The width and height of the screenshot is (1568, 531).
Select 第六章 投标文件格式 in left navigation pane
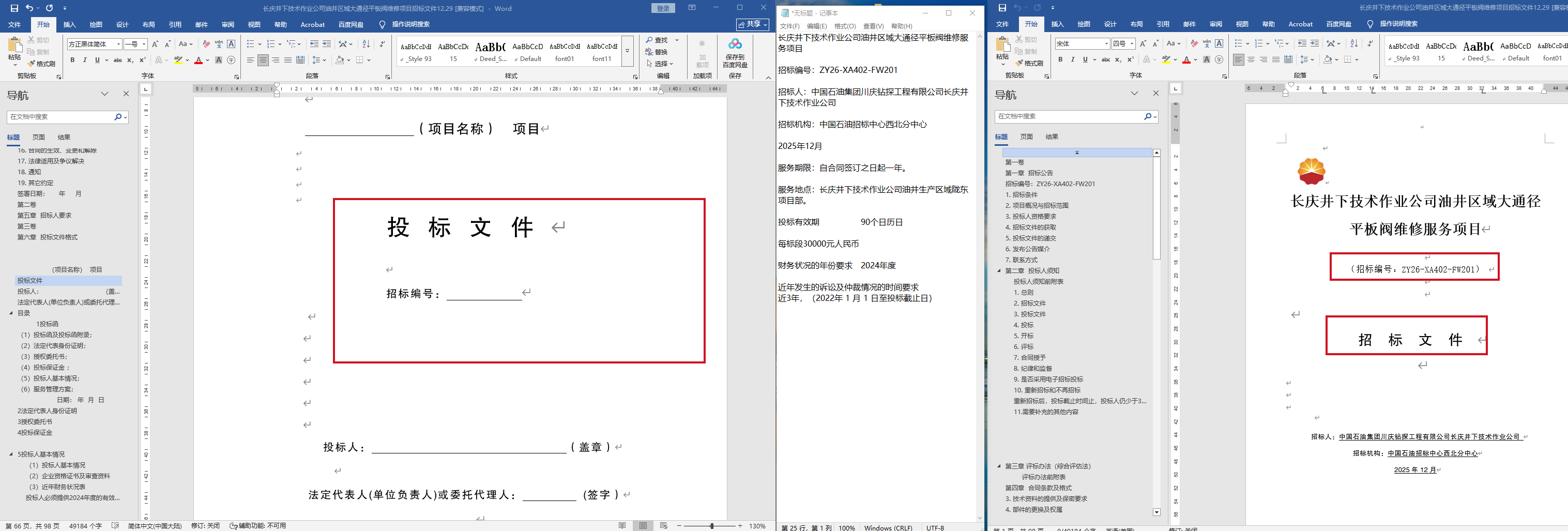tap(48, 237)
